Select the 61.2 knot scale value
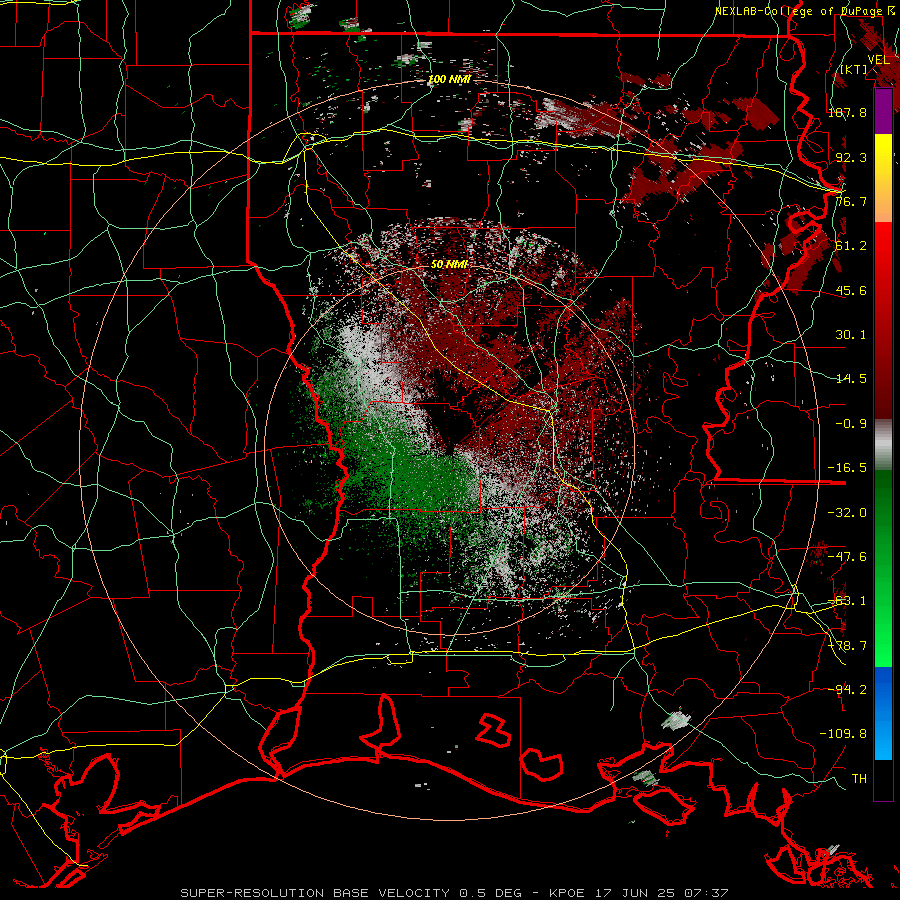The width and height of the screenshot is (900, 900). click(x=851, y=246)
